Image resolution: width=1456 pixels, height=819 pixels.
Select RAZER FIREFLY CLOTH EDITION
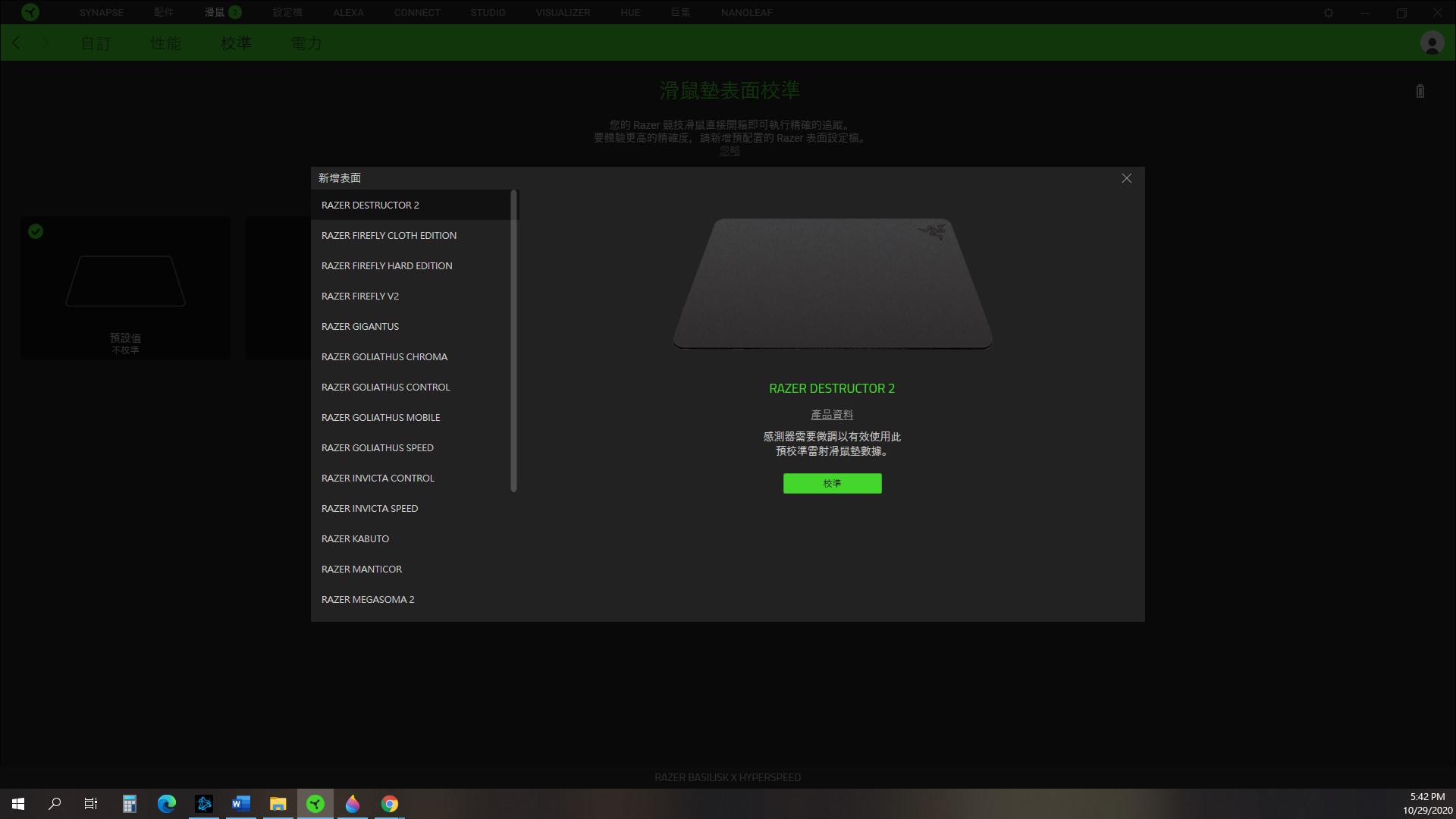tap(411, 235)
